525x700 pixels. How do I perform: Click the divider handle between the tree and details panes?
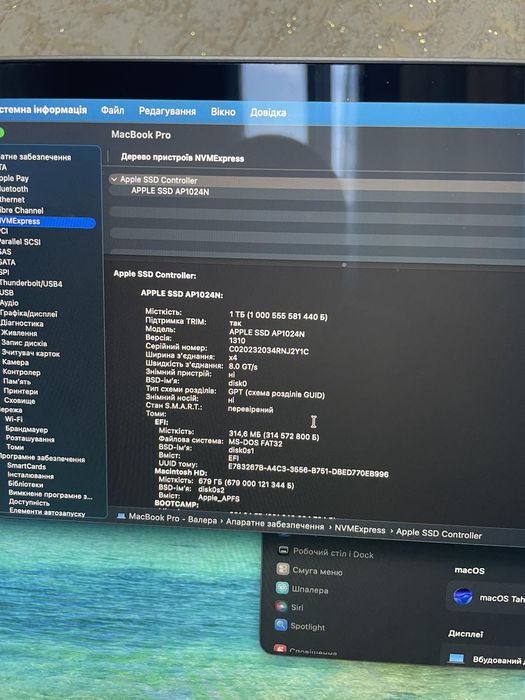[x=344, y=265]
